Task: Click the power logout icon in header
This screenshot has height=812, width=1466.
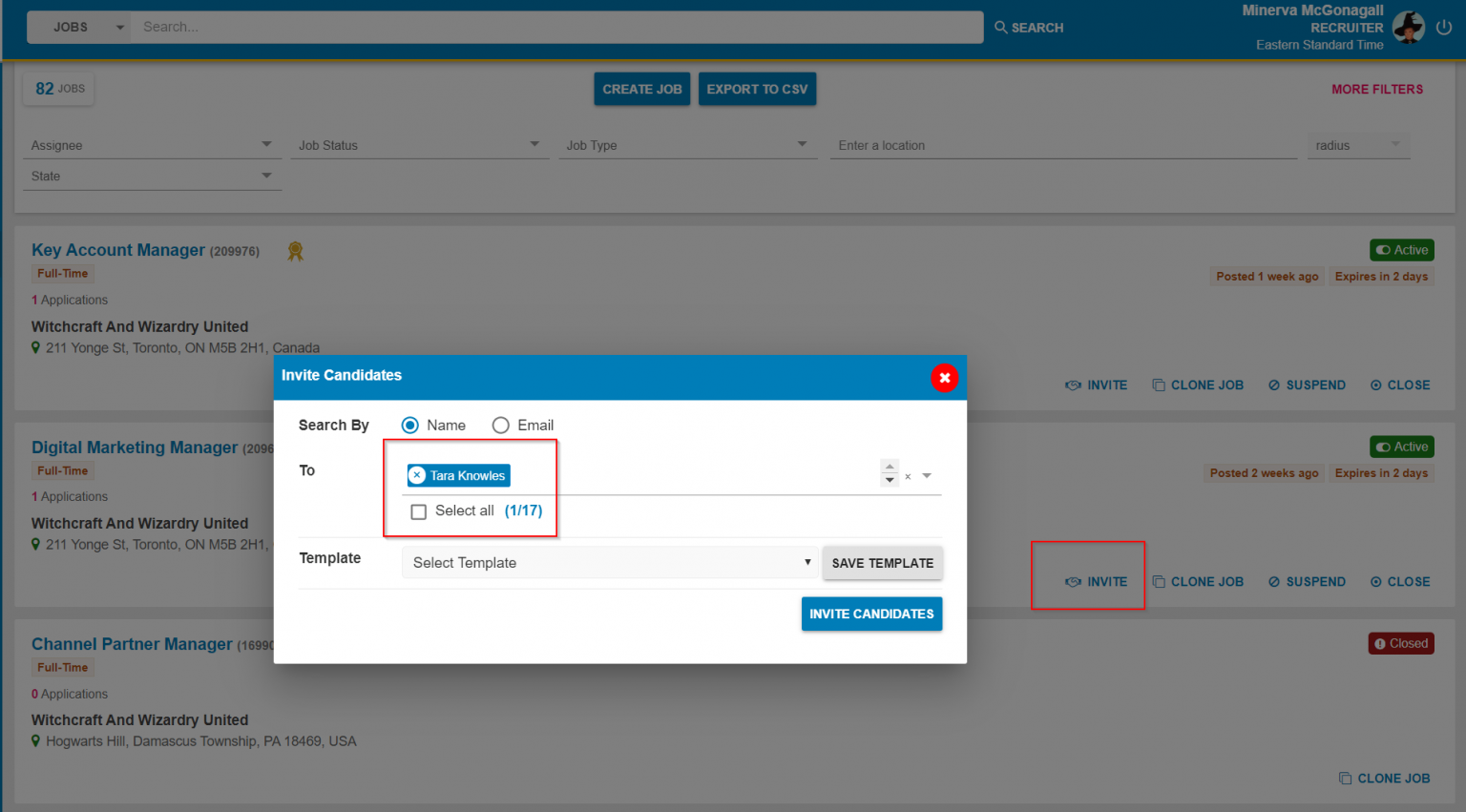Action: [x=1444, y=28]
